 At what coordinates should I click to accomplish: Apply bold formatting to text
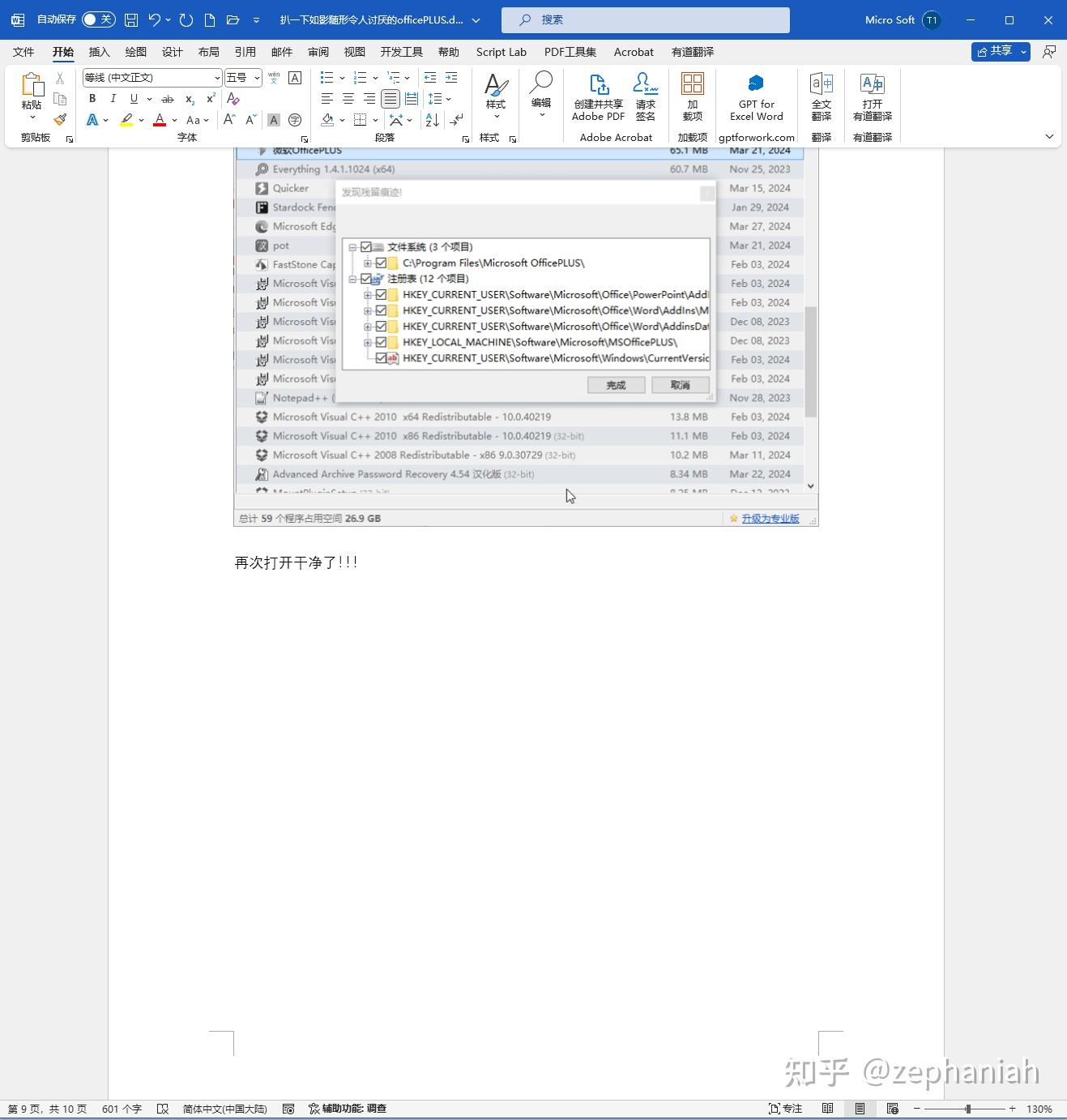(92, 99)
